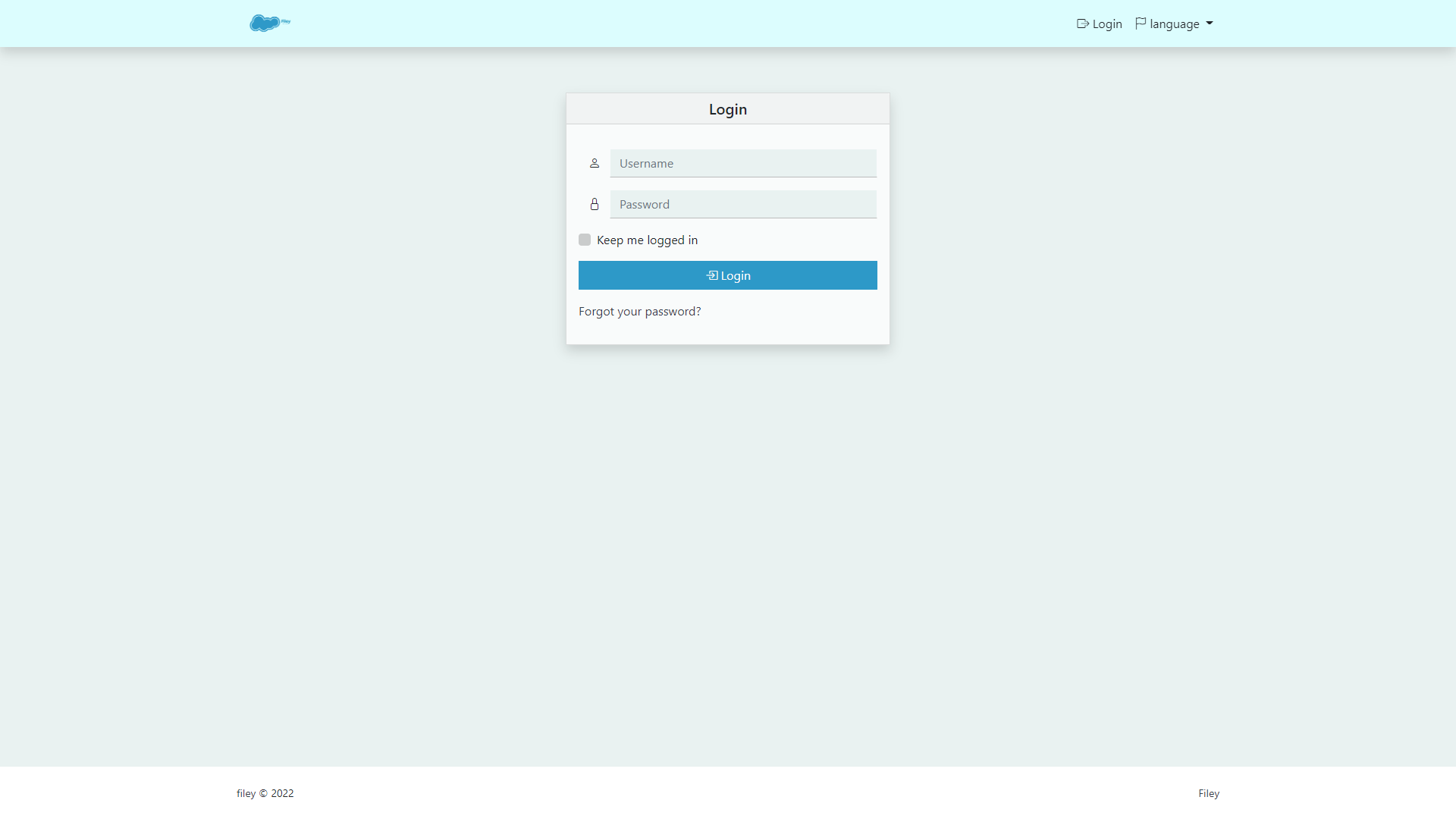This screenshot has width=1456, height=819.
Task: Open the language menu text
Action: 1174,24
